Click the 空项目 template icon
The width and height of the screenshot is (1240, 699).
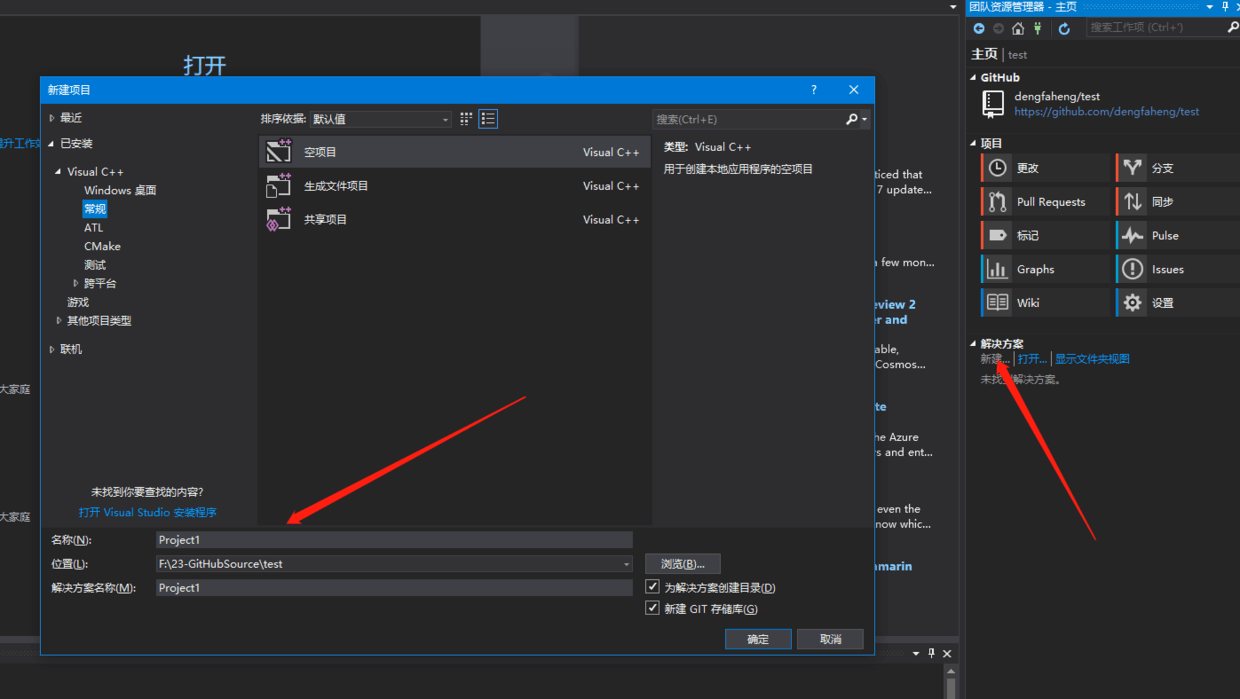click(x=278, y=152)
